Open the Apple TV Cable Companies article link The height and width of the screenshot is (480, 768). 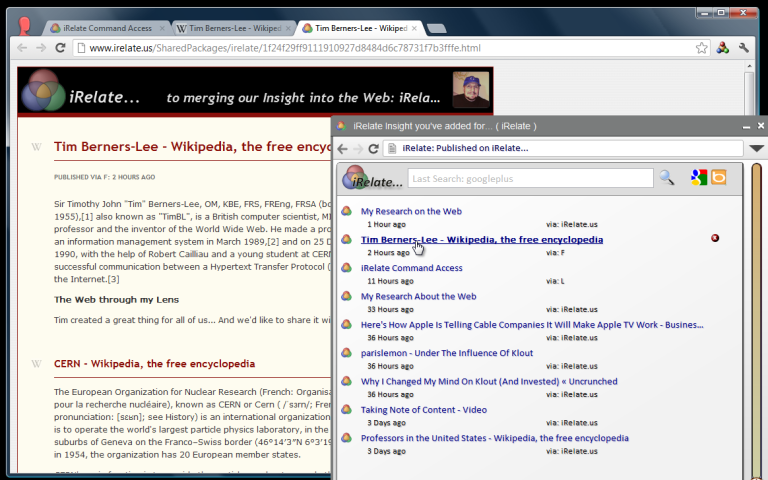(532, 325)
